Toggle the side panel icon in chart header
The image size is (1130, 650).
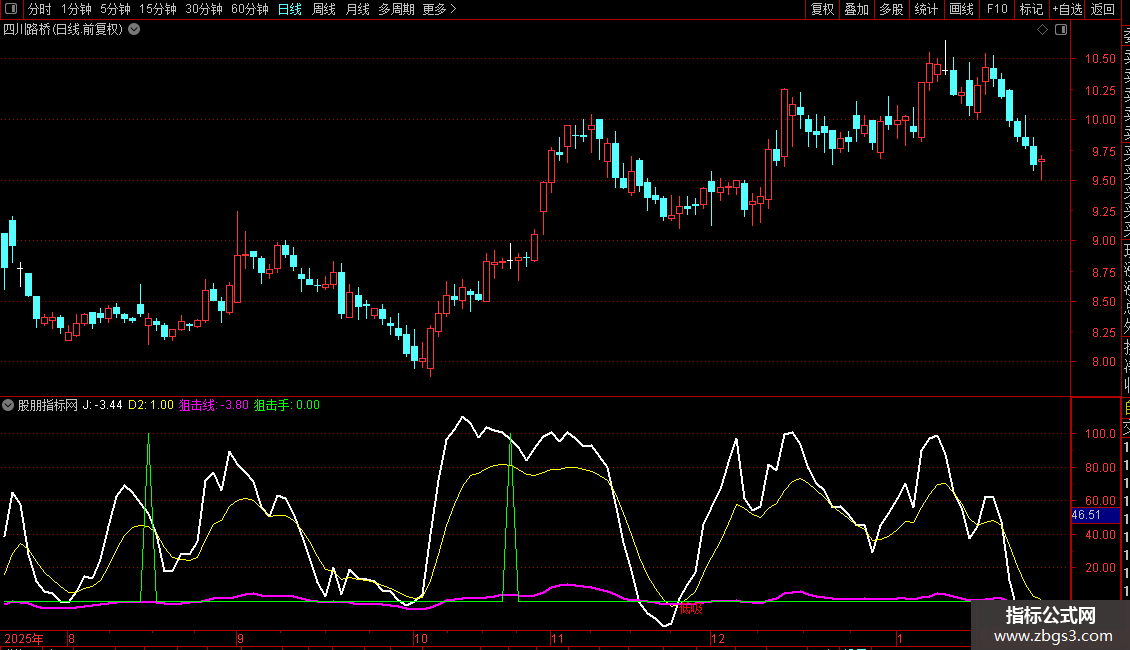click(x=1060, y=30)
